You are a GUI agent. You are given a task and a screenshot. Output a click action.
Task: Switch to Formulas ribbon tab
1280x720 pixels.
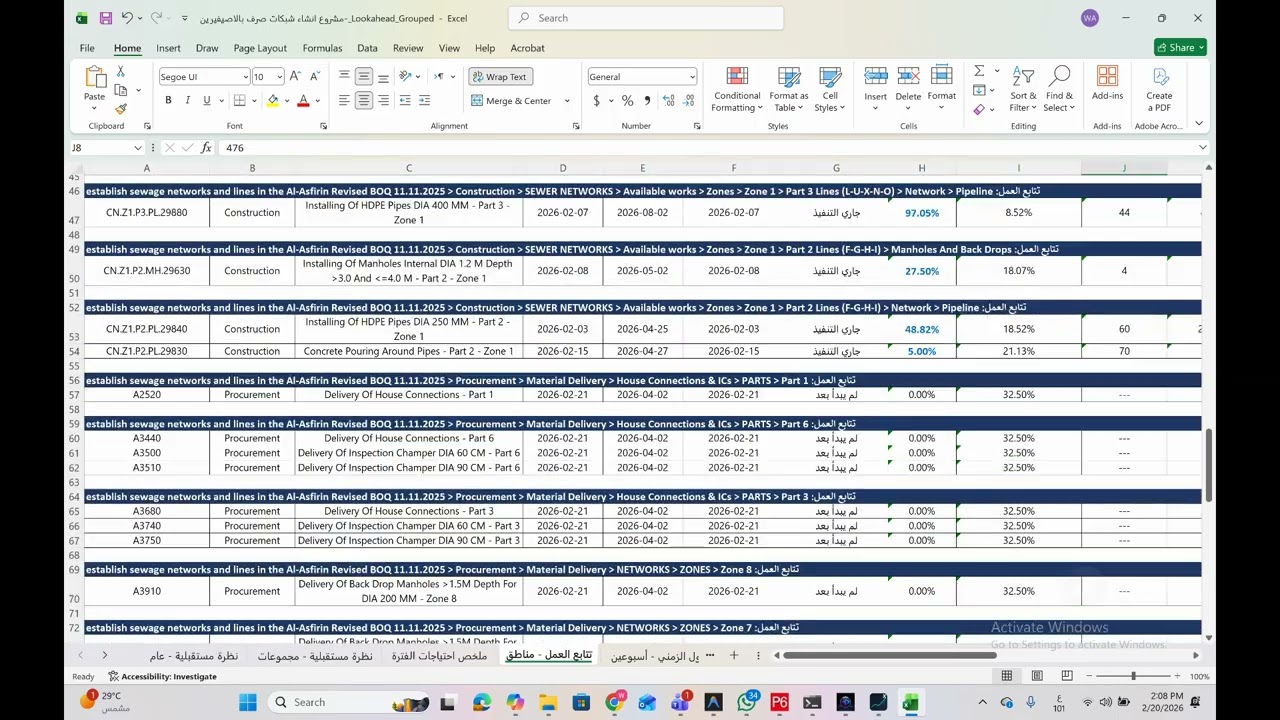322,48
